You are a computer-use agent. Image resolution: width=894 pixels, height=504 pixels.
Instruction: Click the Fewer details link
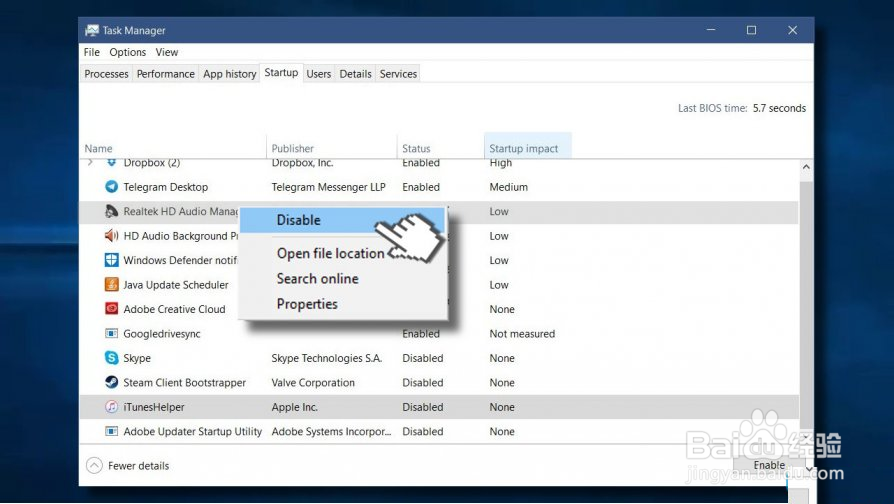tap(139, 466)
